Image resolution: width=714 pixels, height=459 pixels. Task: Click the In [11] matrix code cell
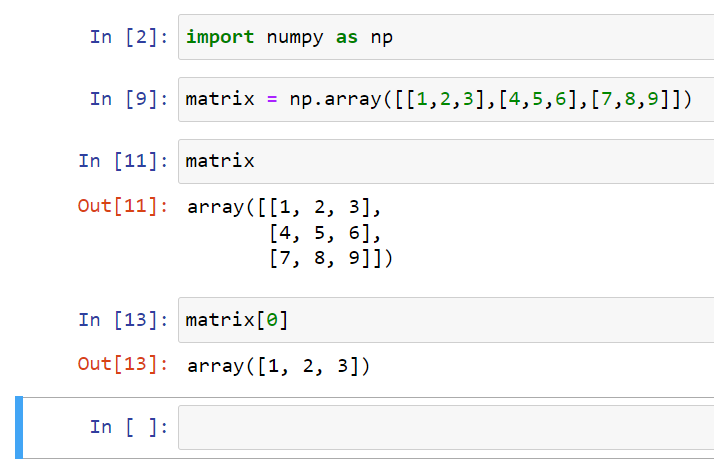[446, 161]
